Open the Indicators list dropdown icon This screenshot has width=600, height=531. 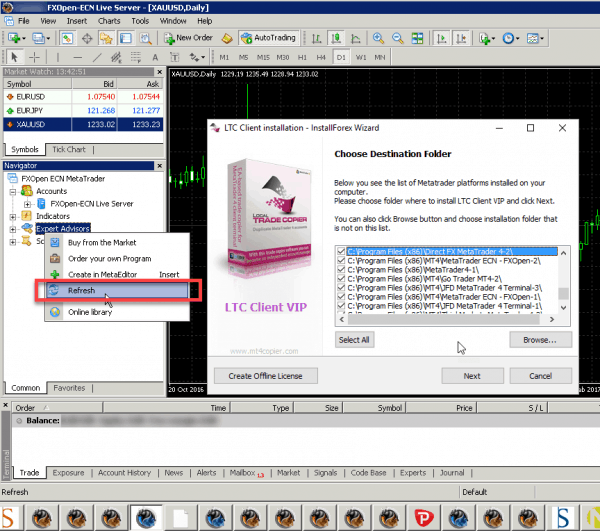click(487, 38)
